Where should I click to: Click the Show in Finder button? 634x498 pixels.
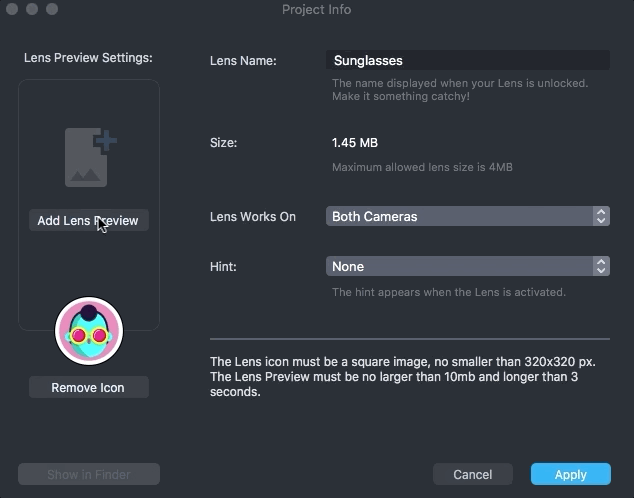pos(88,474)
